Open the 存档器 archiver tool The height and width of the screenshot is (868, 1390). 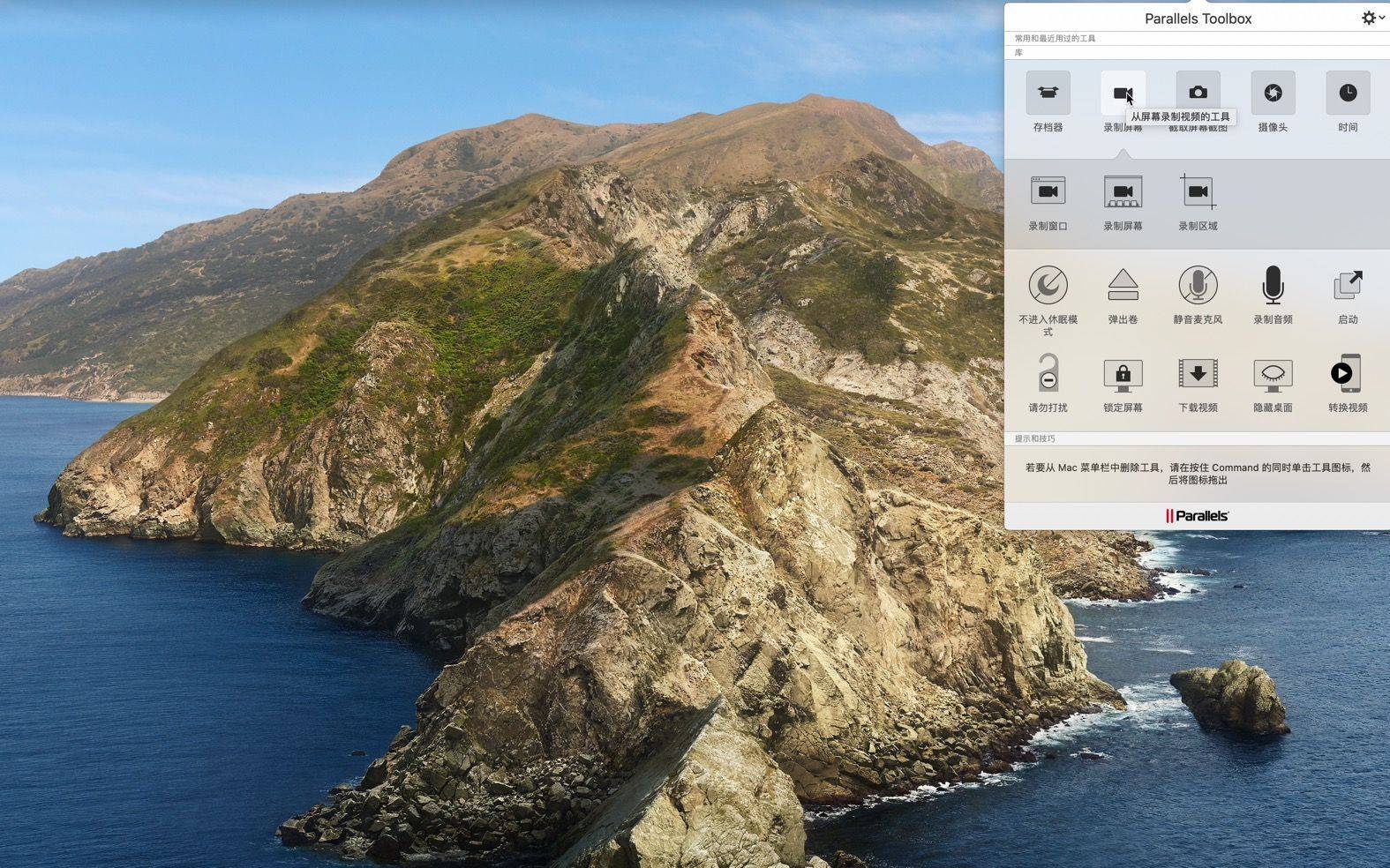(1048, 94)
